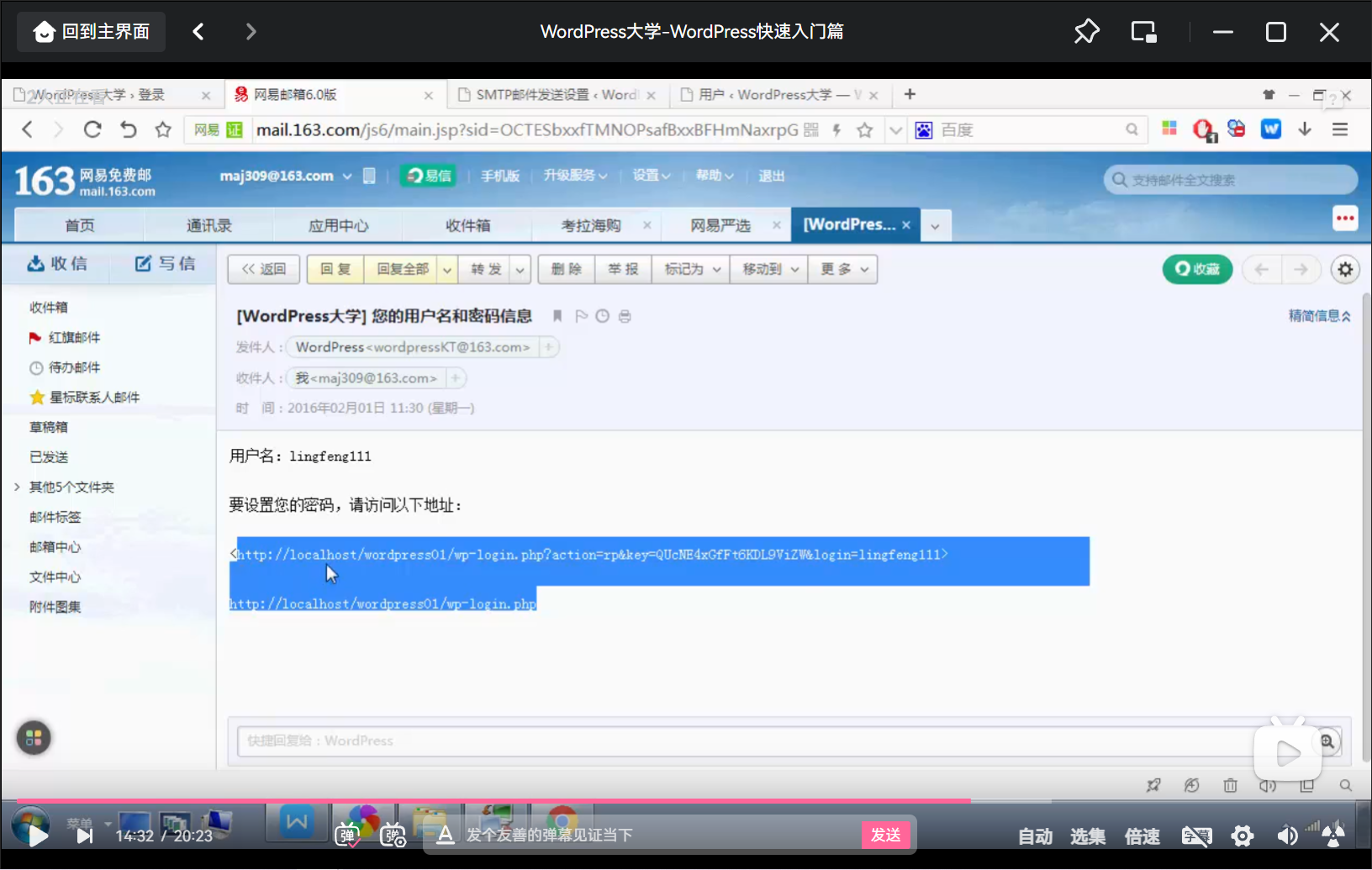Click the 写信 compose button
Viewport: 1372px width, 870px height.
tap(165, 263)
